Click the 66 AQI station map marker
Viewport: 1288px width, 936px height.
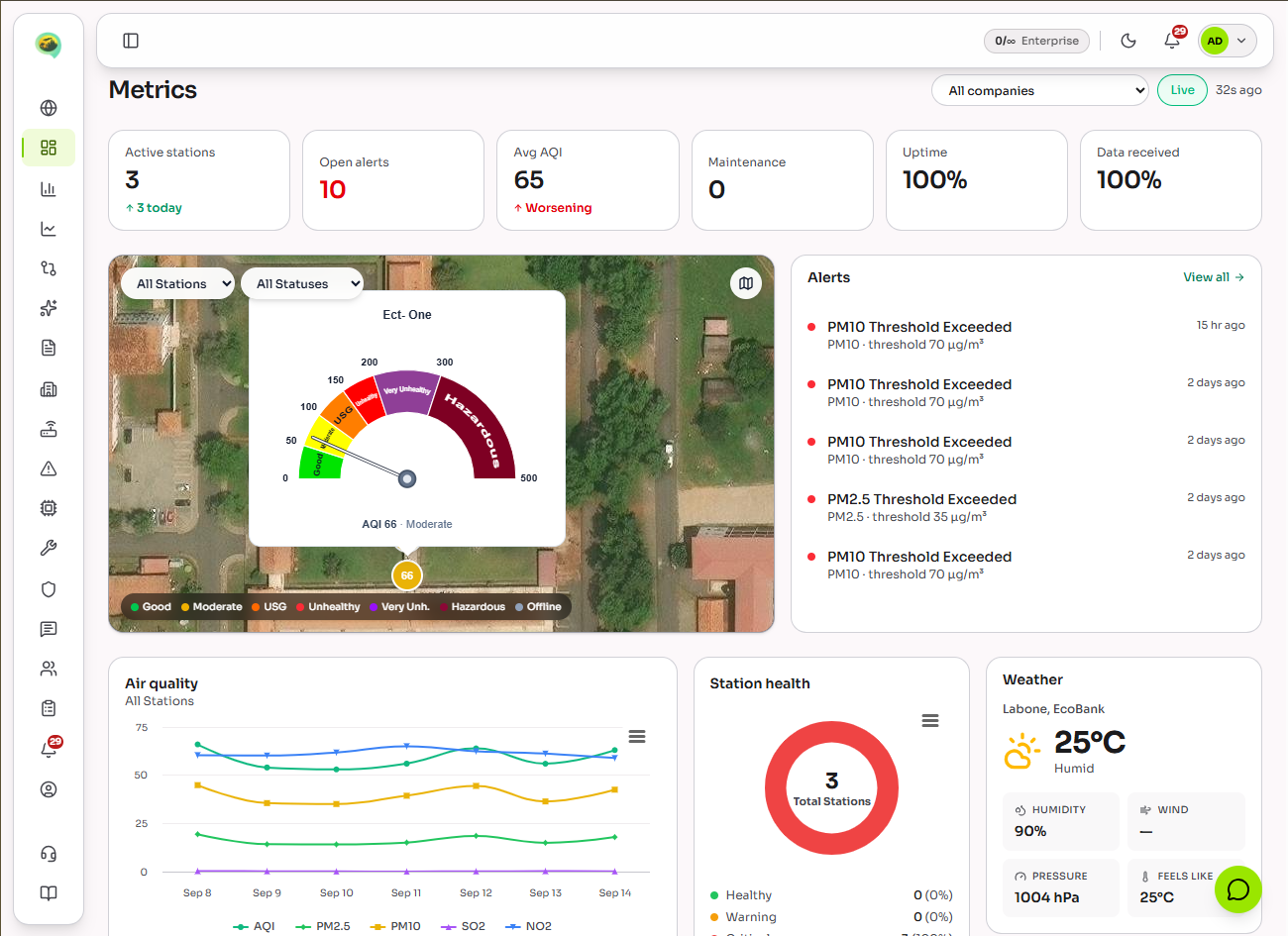point(407,574)
